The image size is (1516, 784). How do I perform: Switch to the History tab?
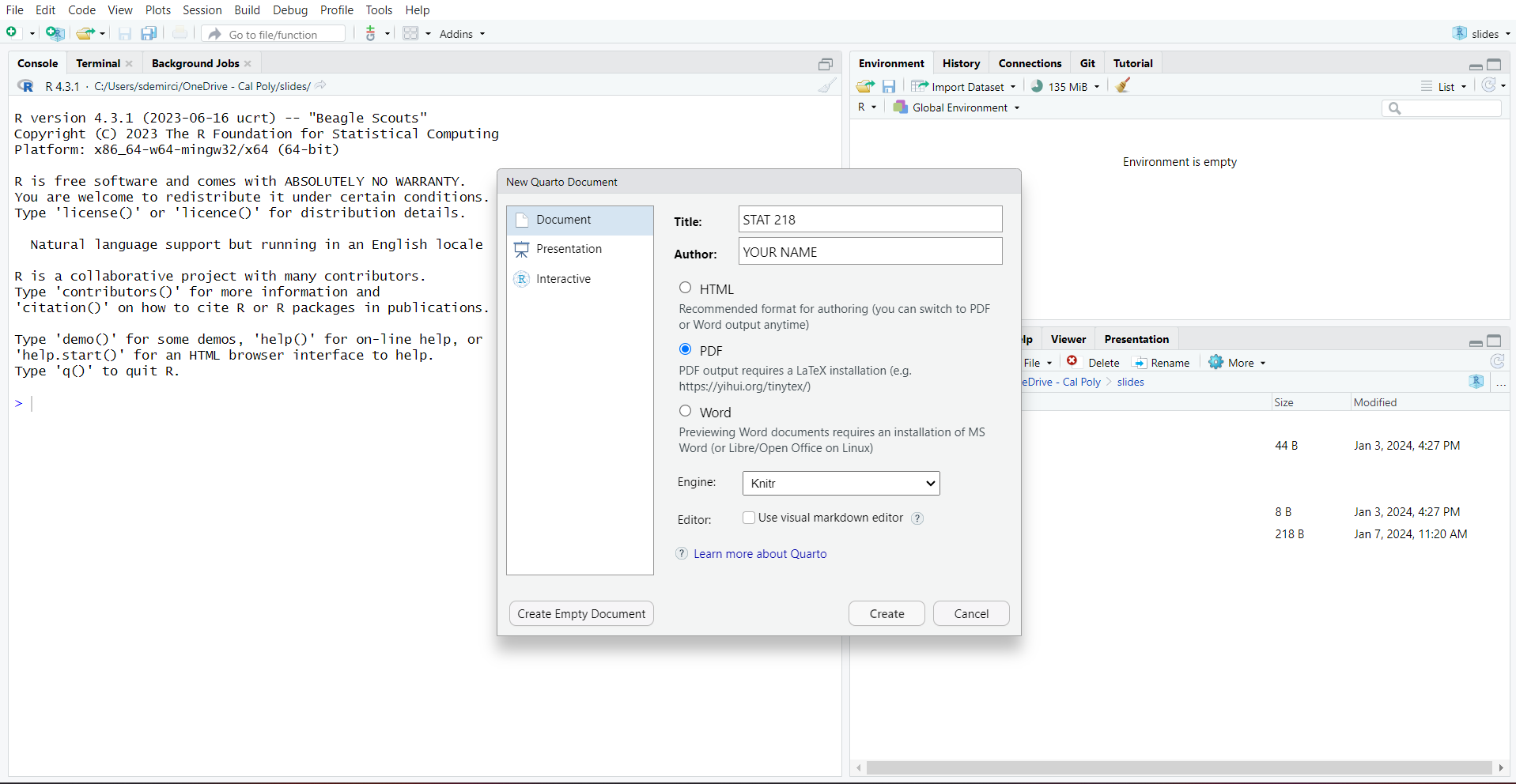[x=960, y=62]
